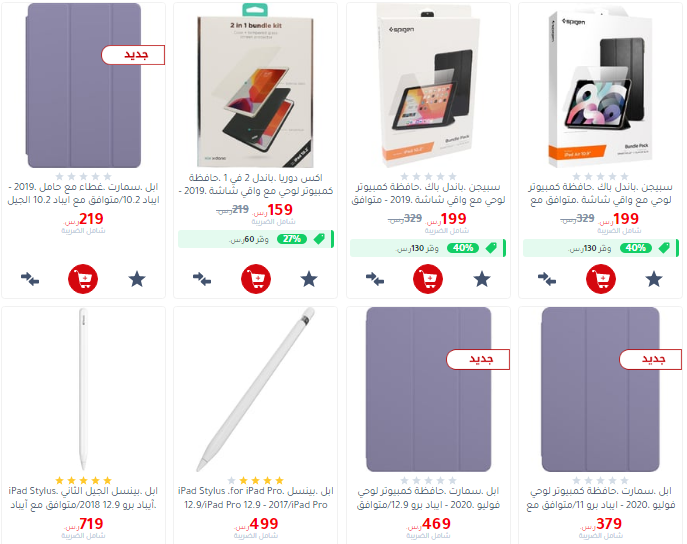Viewport: 687px width, 544px height.
Task: Click the 159 price on X-Doria bundle
Action: [280, 210]
